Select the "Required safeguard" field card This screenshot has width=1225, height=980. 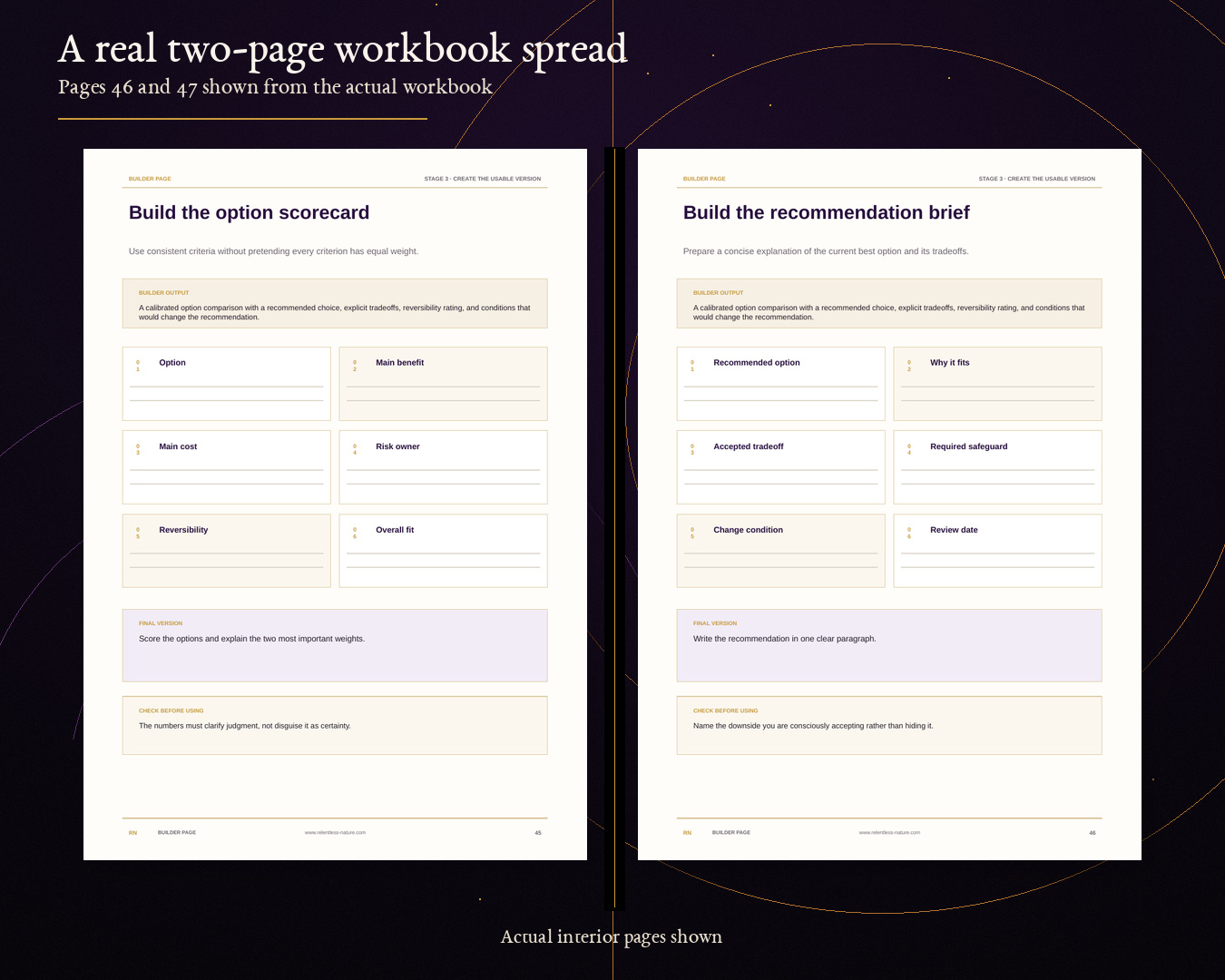(997, 467)
